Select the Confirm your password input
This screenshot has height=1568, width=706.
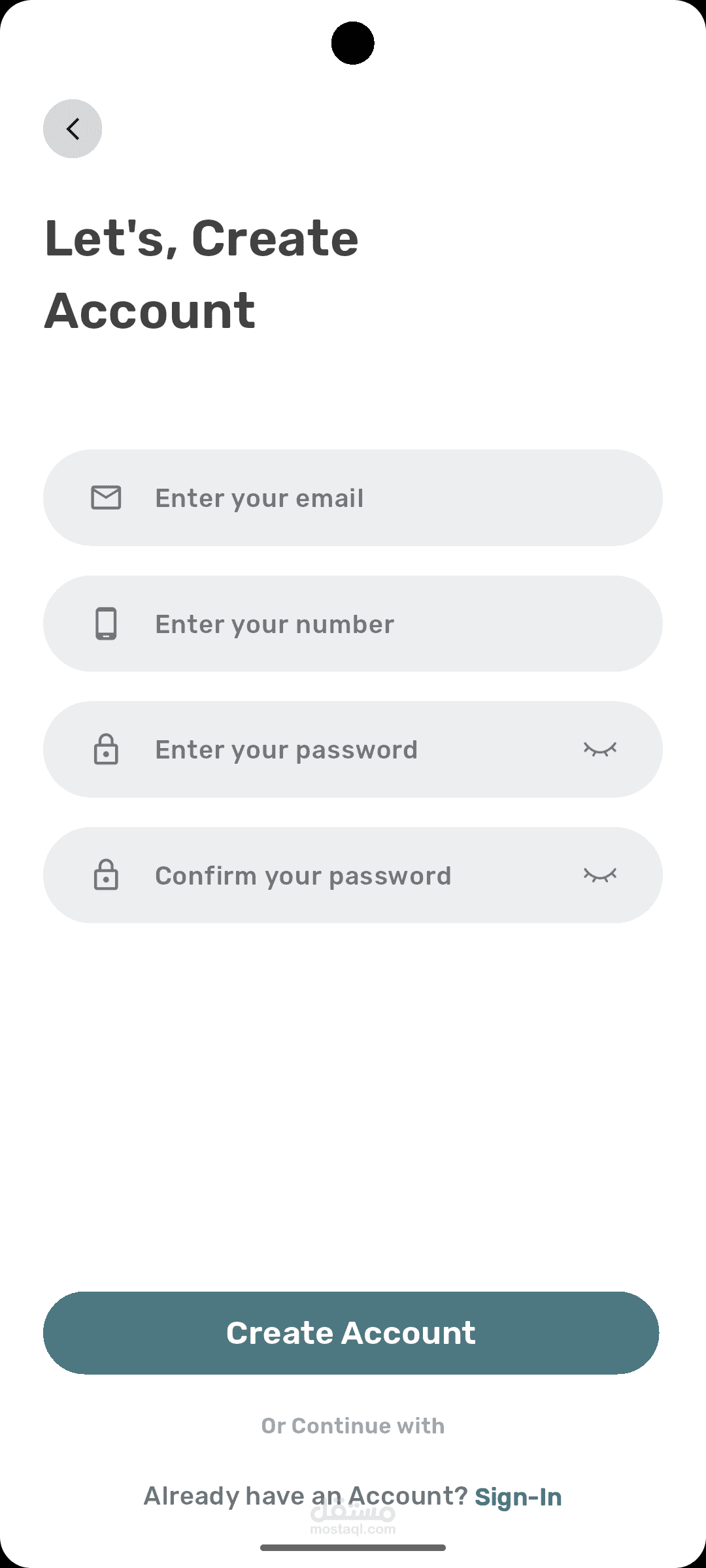point(340,875)
